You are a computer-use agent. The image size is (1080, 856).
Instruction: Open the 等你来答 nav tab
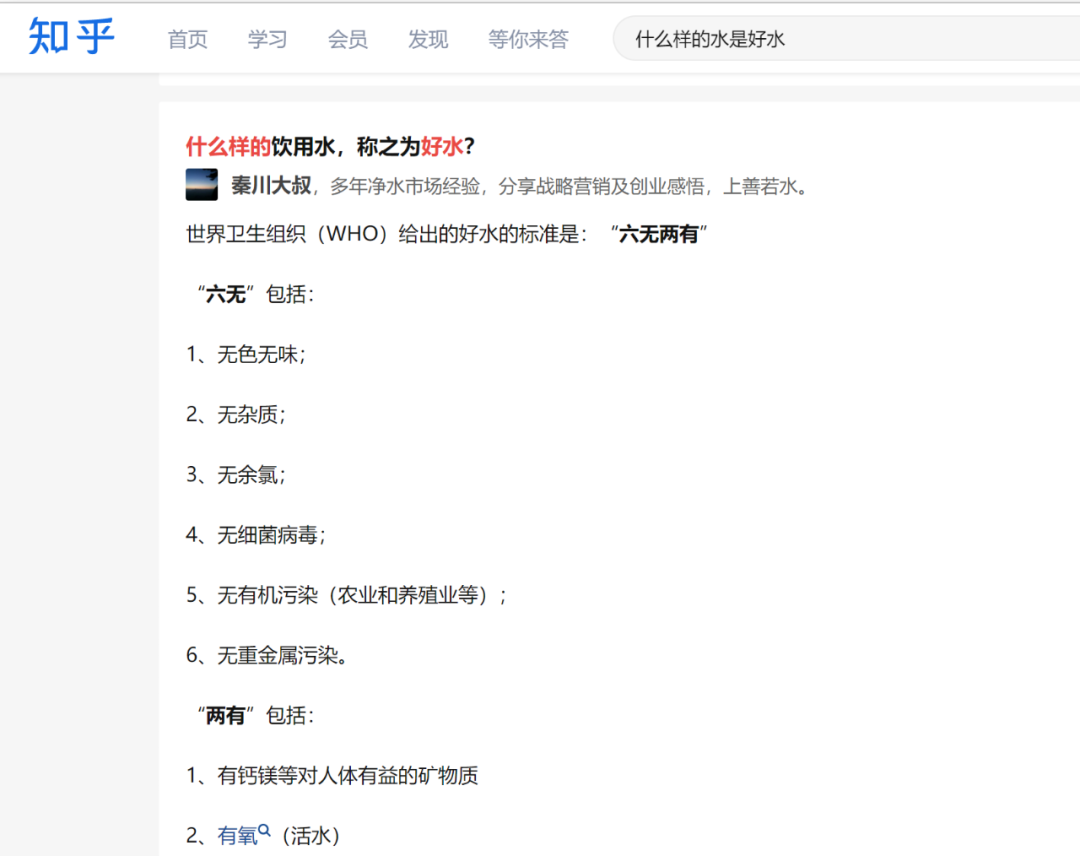528,39
